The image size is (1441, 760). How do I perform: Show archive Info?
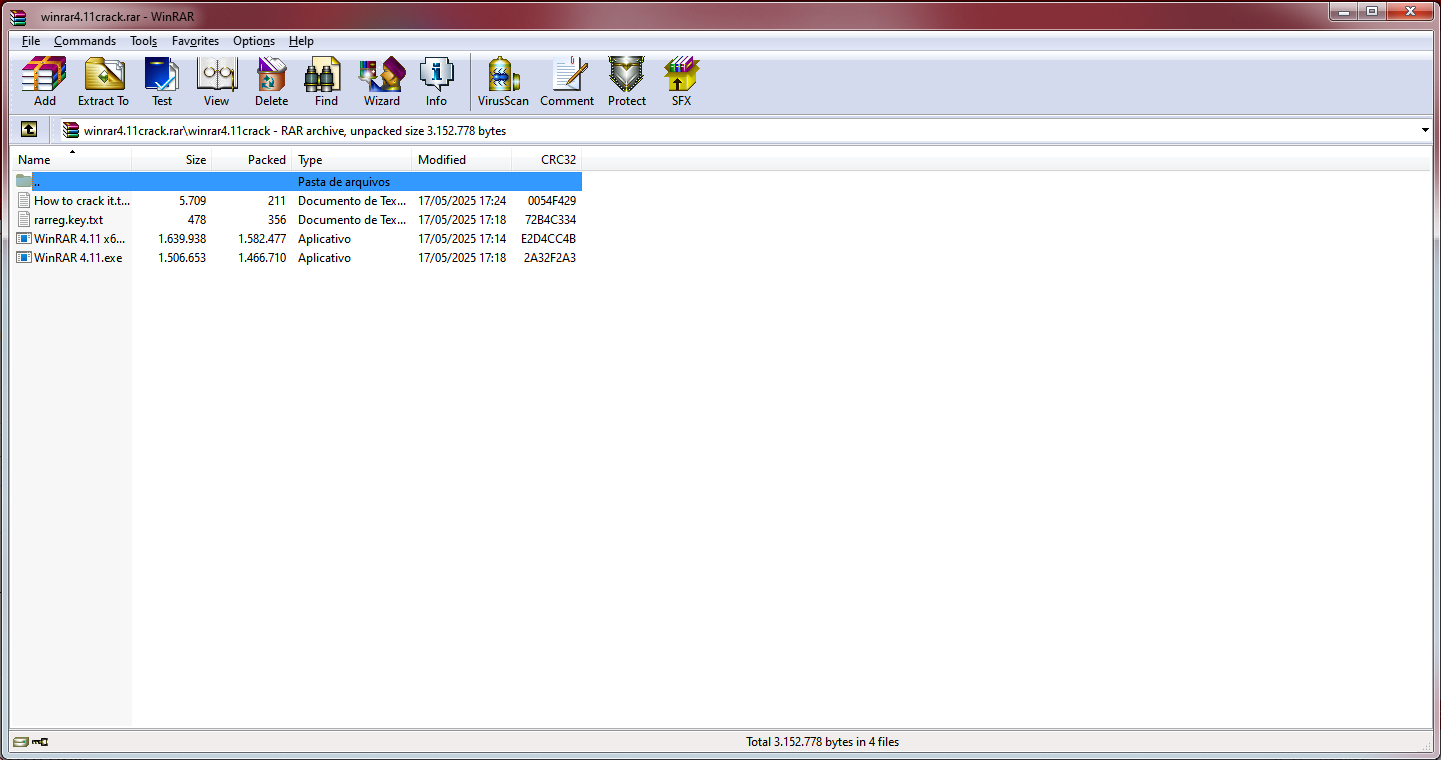click(x=436, y=81)
